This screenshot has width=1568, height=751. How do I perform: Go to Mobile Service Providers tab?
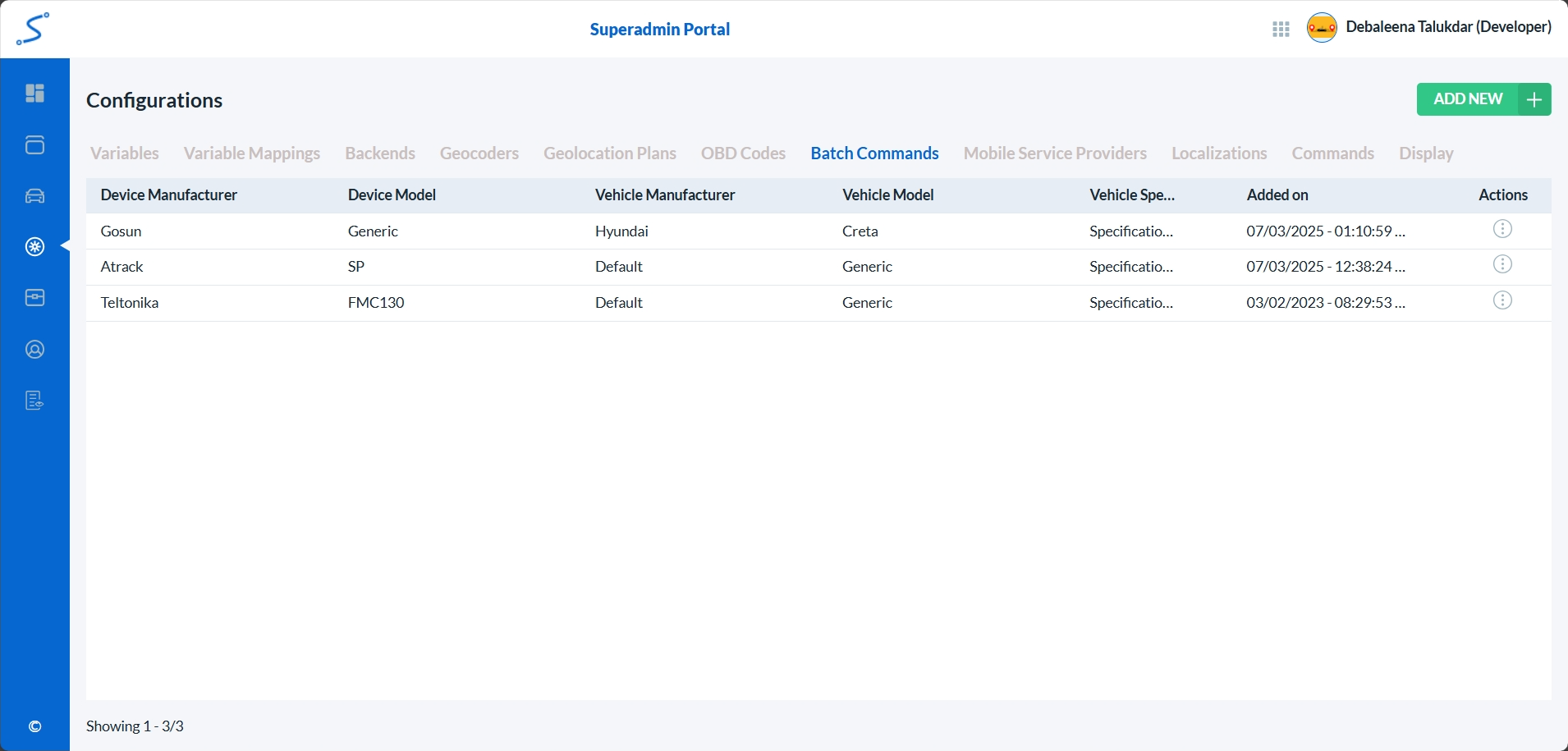click(1054, 153)
